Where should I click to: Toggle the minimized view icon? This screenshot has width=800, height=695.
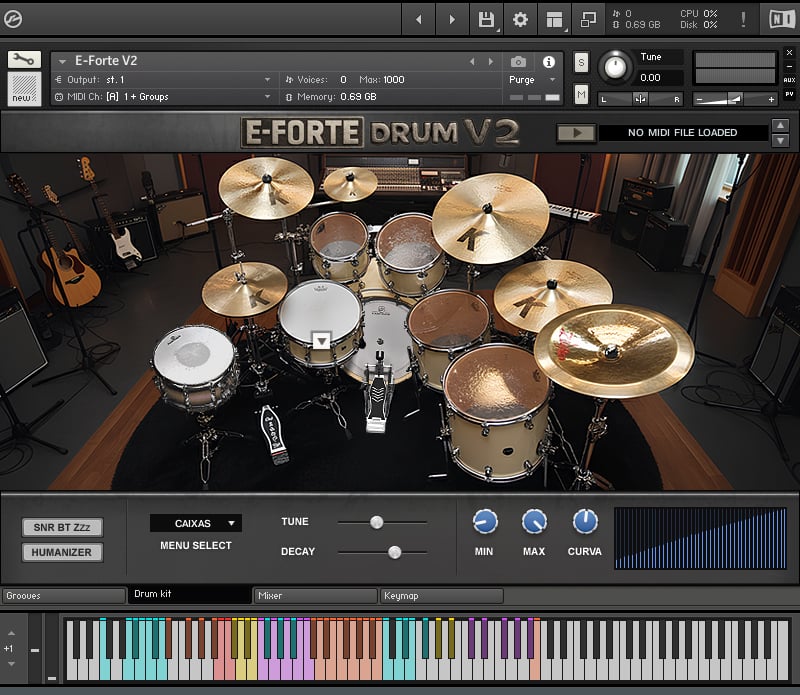(588, 19)
